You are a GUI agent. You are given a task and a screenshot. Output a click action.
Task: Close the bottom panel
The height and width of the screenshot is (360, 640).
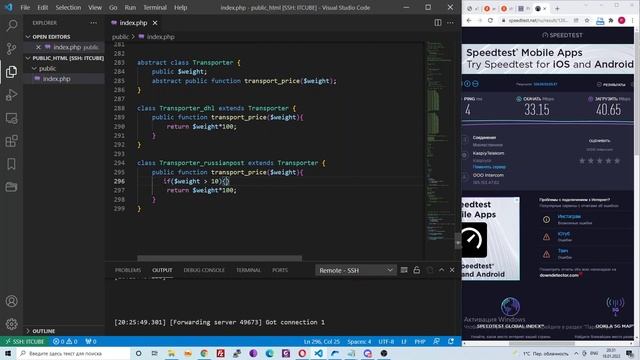tap(452, 270)
